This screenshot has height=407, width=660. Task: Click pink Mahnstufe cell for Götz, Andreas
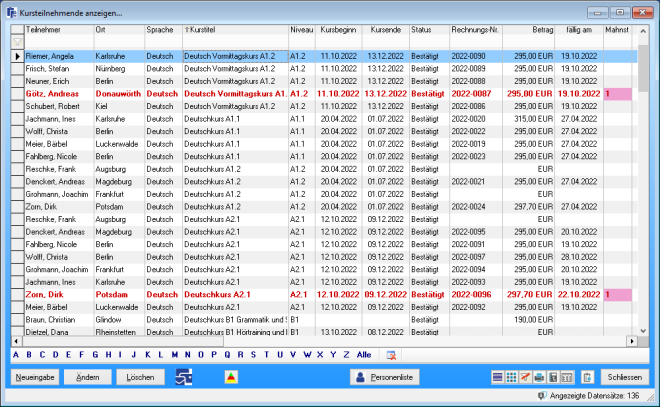(x=617, y=93)
